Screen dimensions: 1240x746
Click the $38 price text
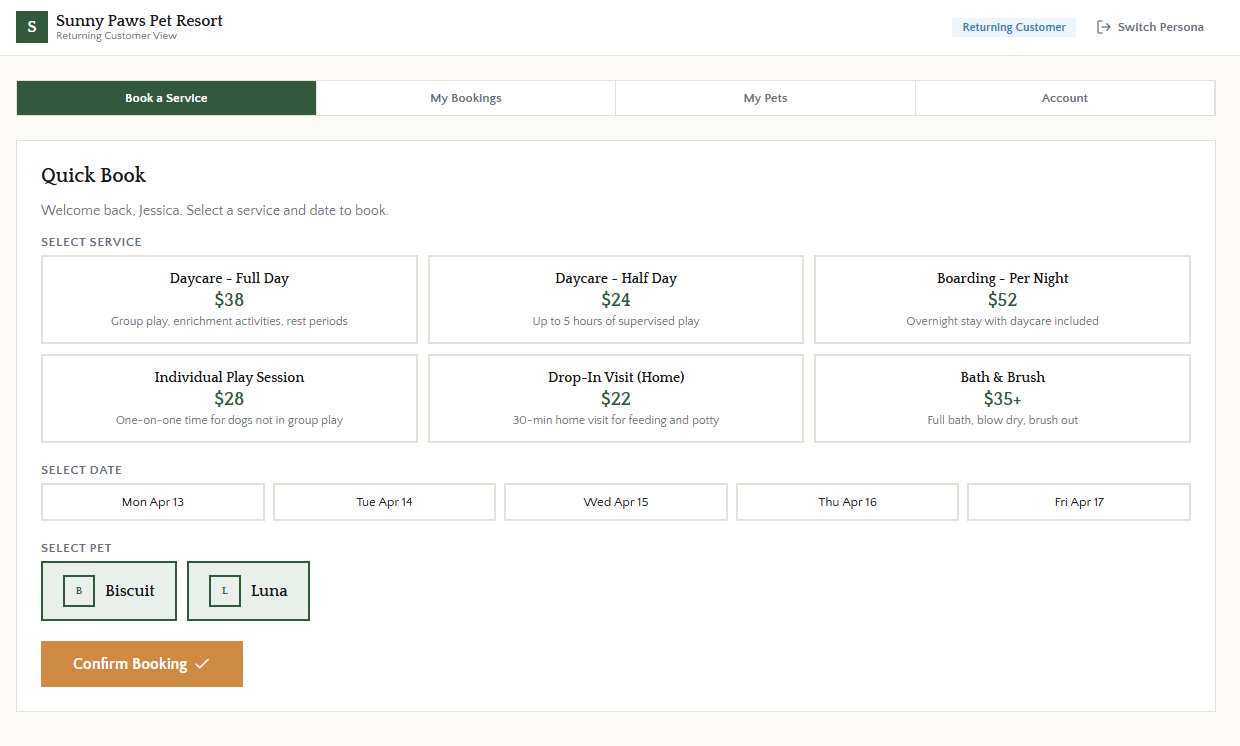click(x=229, y=300)
